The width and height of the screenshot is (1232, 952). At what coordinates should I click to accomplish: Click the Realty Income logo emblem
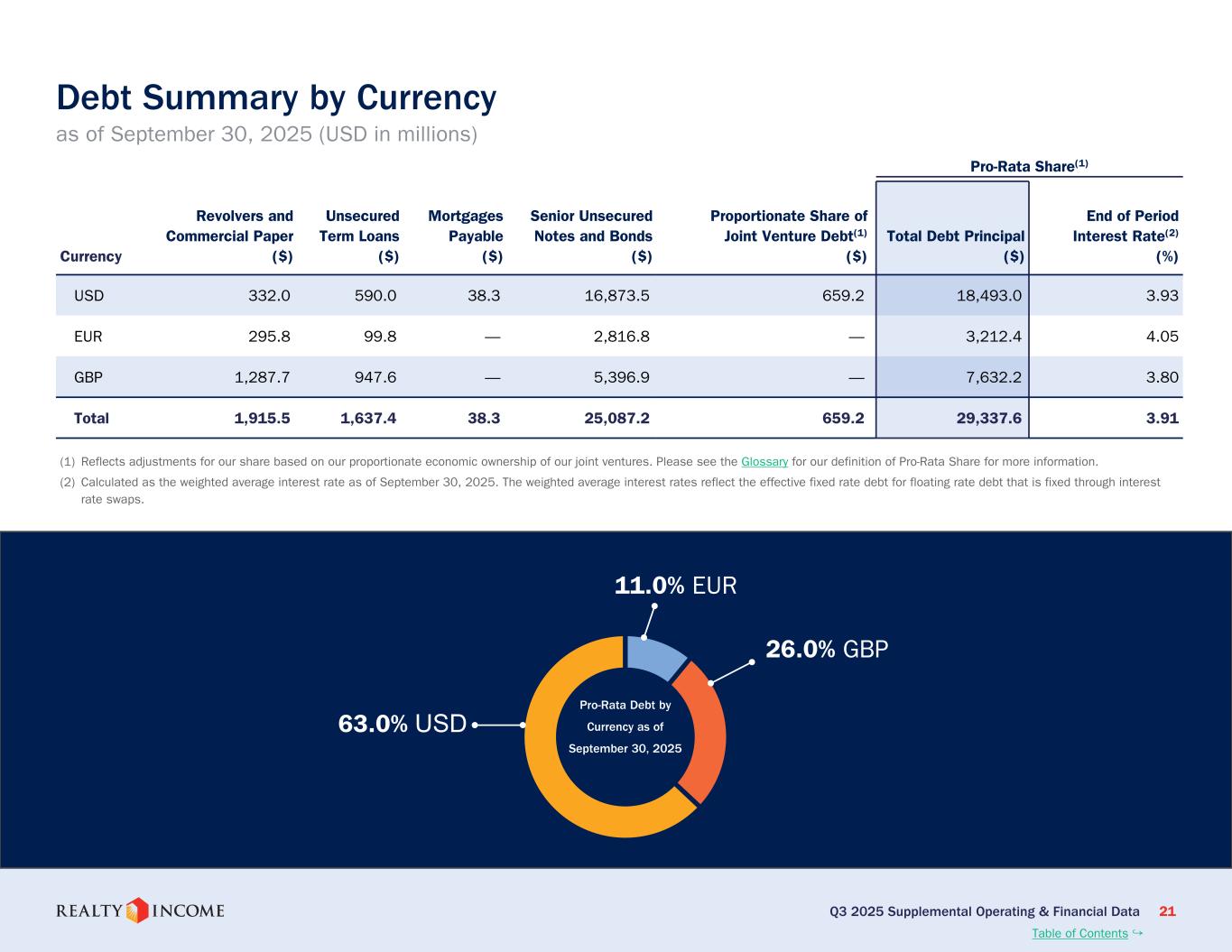coord(136,910)
